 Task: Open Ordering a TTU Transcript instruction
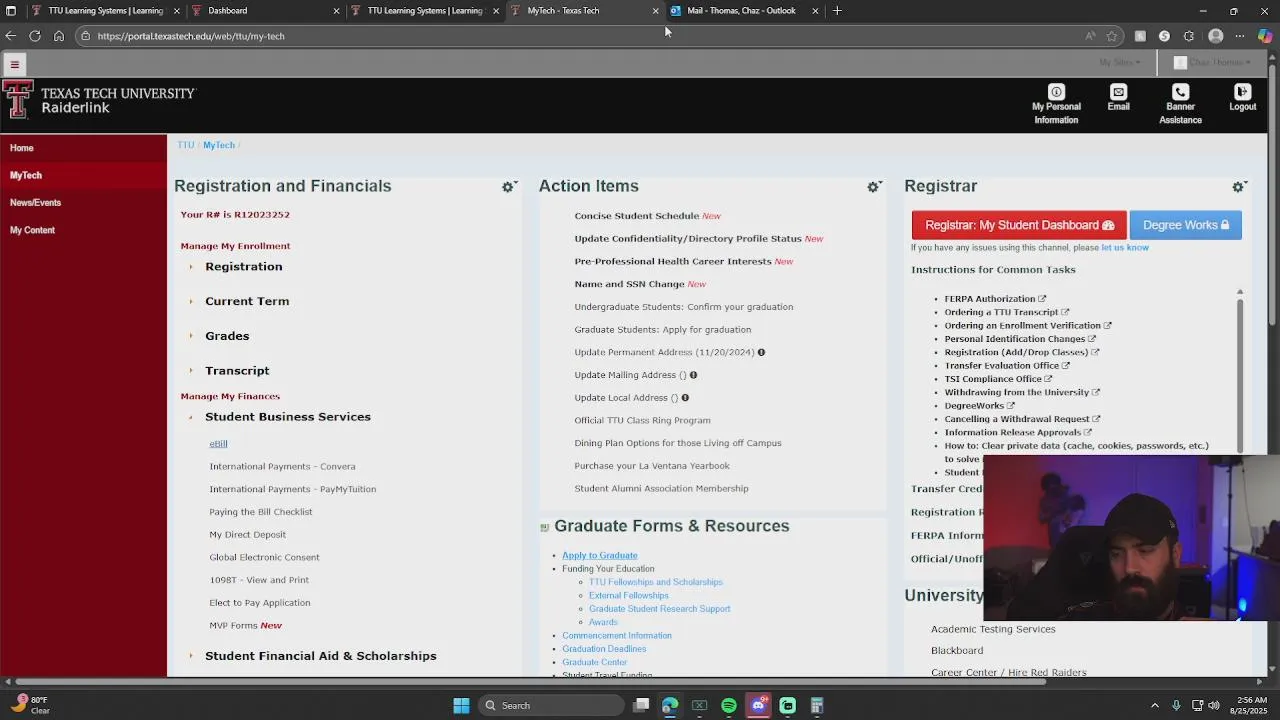pyautogui.click(x=1002, y=312)
